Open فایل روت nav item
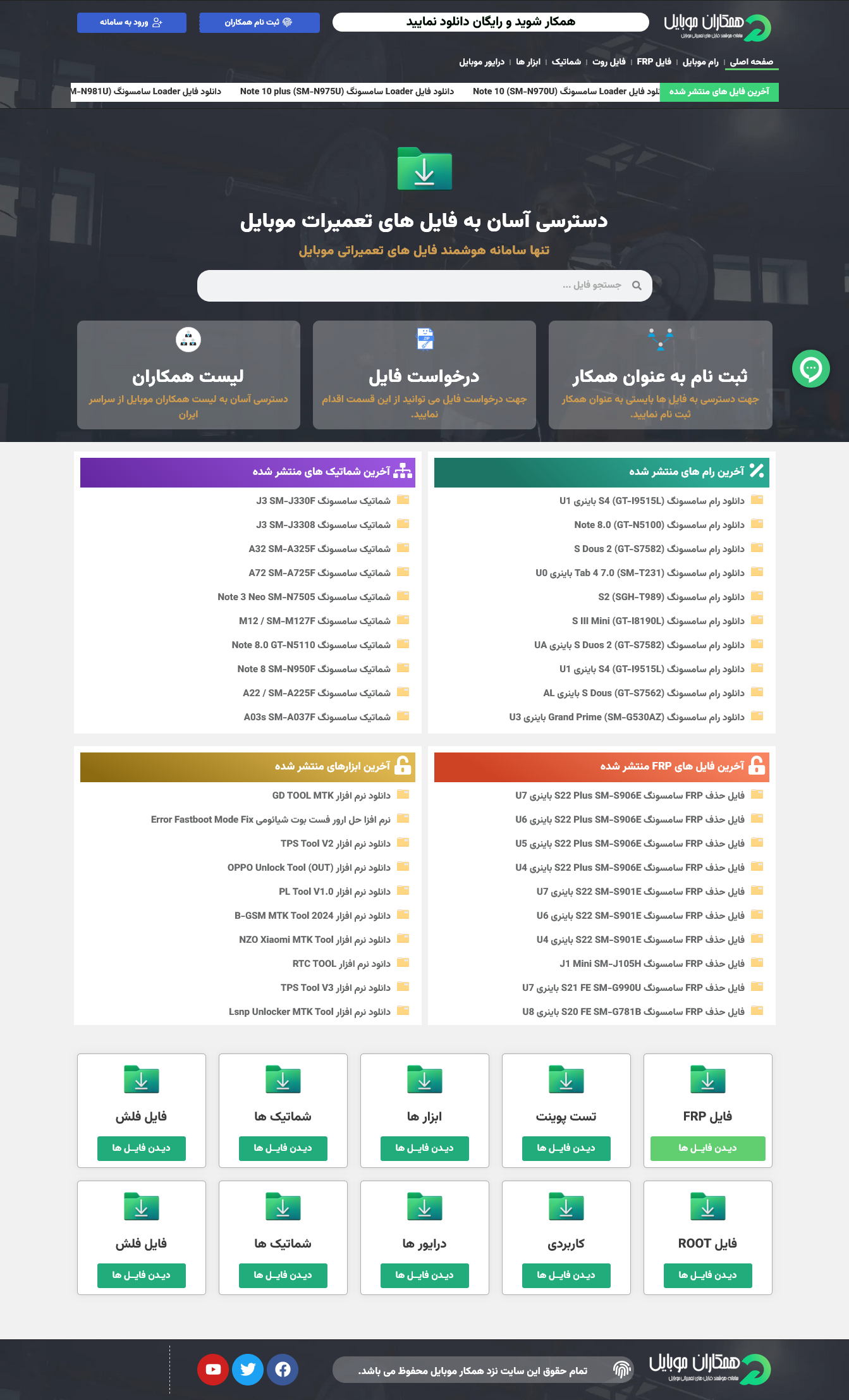Viewport: 849px width, 1400px height. pyautogui.click(x=609, y=61)
